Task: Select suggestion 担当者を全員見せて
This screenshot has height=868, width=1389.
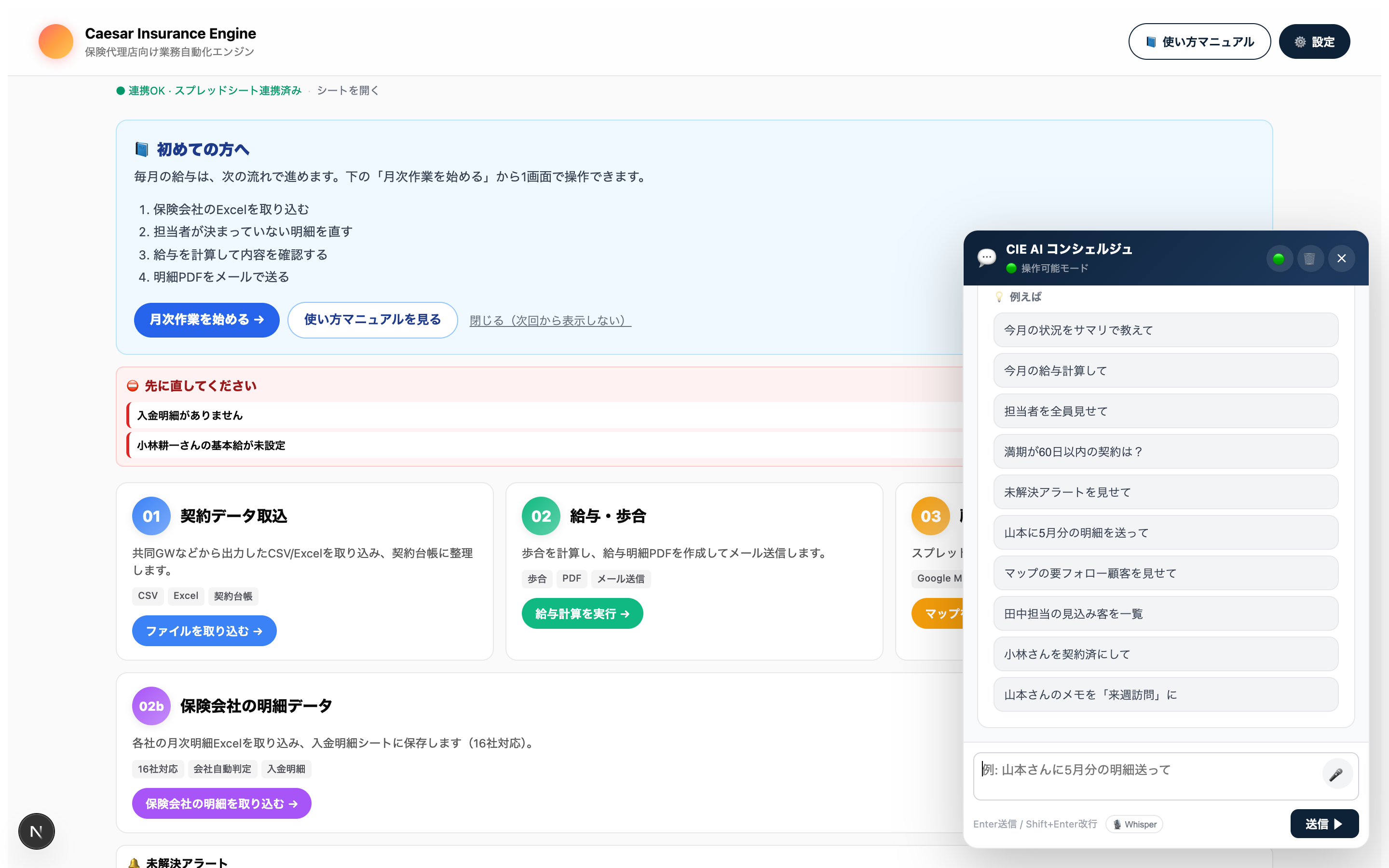Action: [1166, 411]
